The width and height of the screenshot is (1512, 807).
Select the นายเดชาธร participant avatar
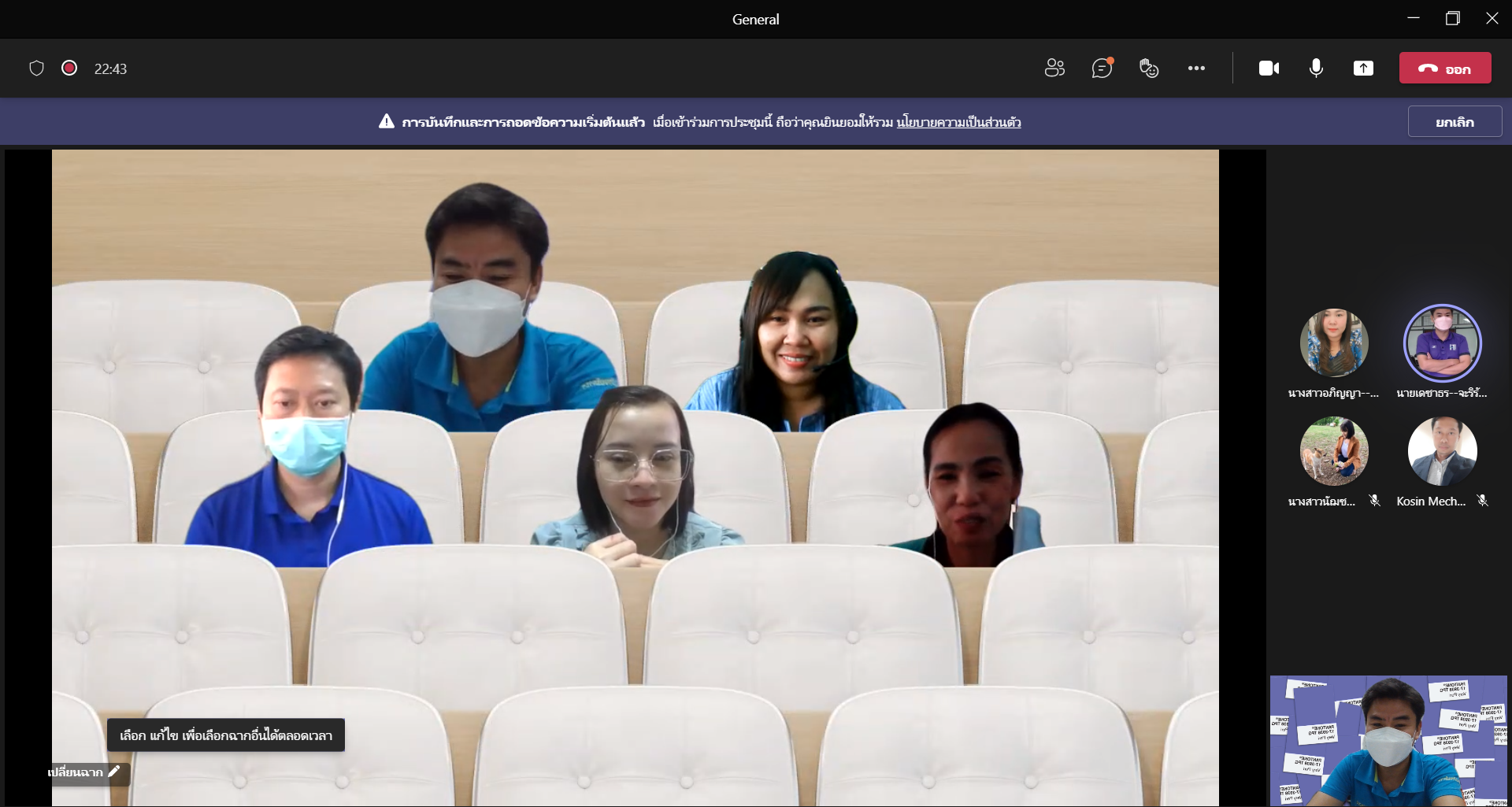click(x=1442, y=342)
